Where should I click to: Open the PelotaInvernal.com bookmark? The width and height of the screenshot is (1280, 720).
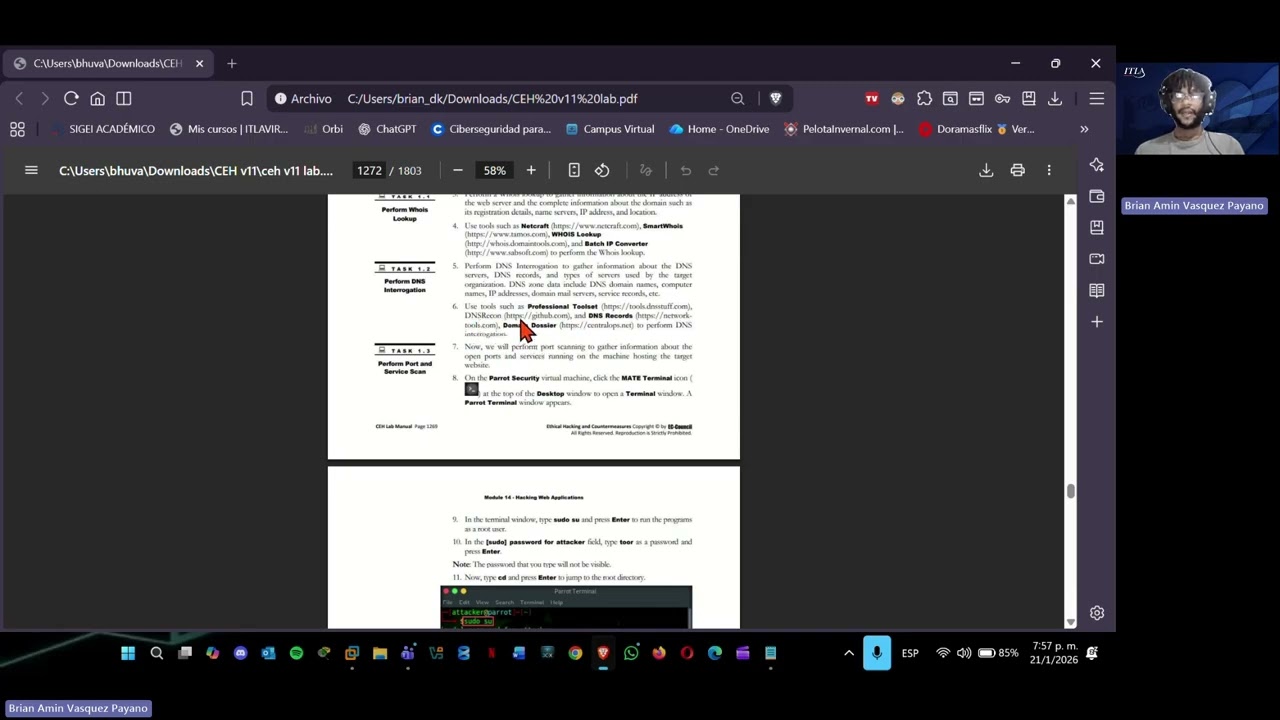point(844,129)
